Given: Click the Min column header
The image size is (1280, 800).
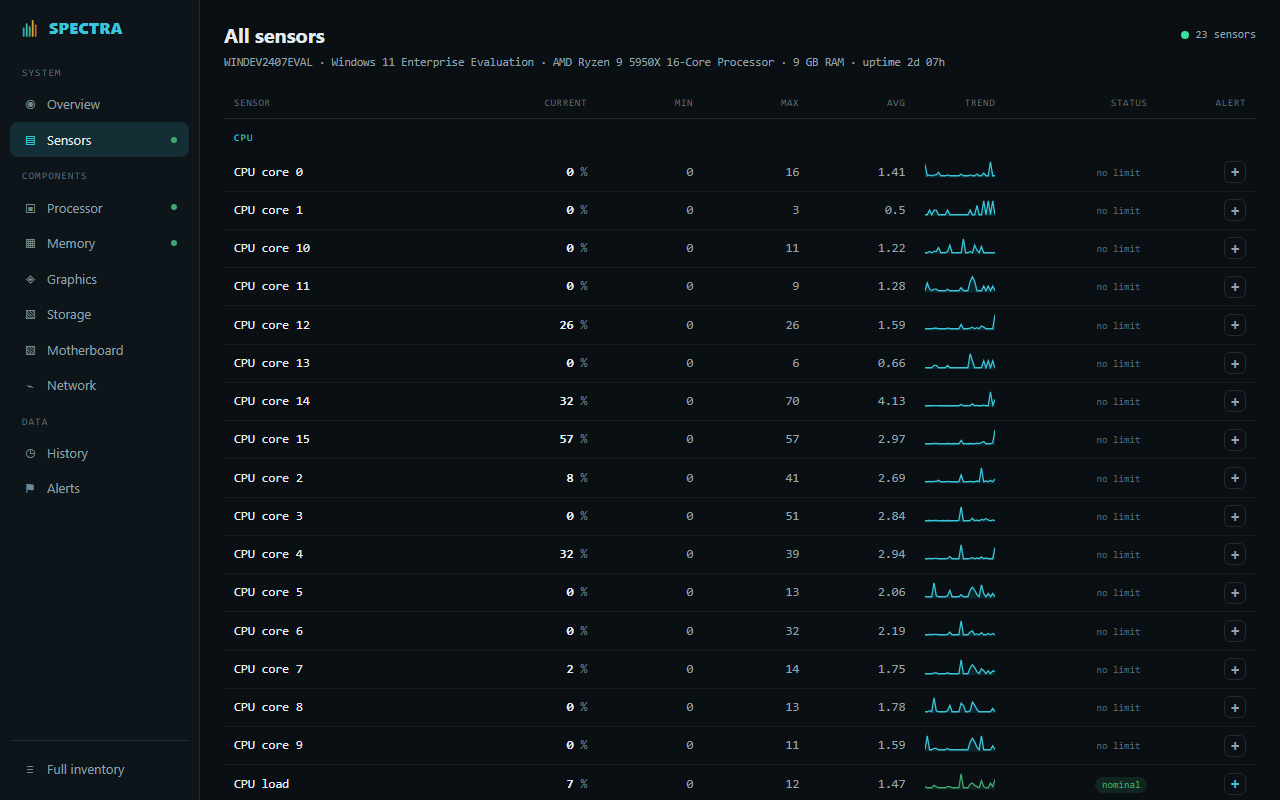Looking at the screenshot, I should pos(684,103).
